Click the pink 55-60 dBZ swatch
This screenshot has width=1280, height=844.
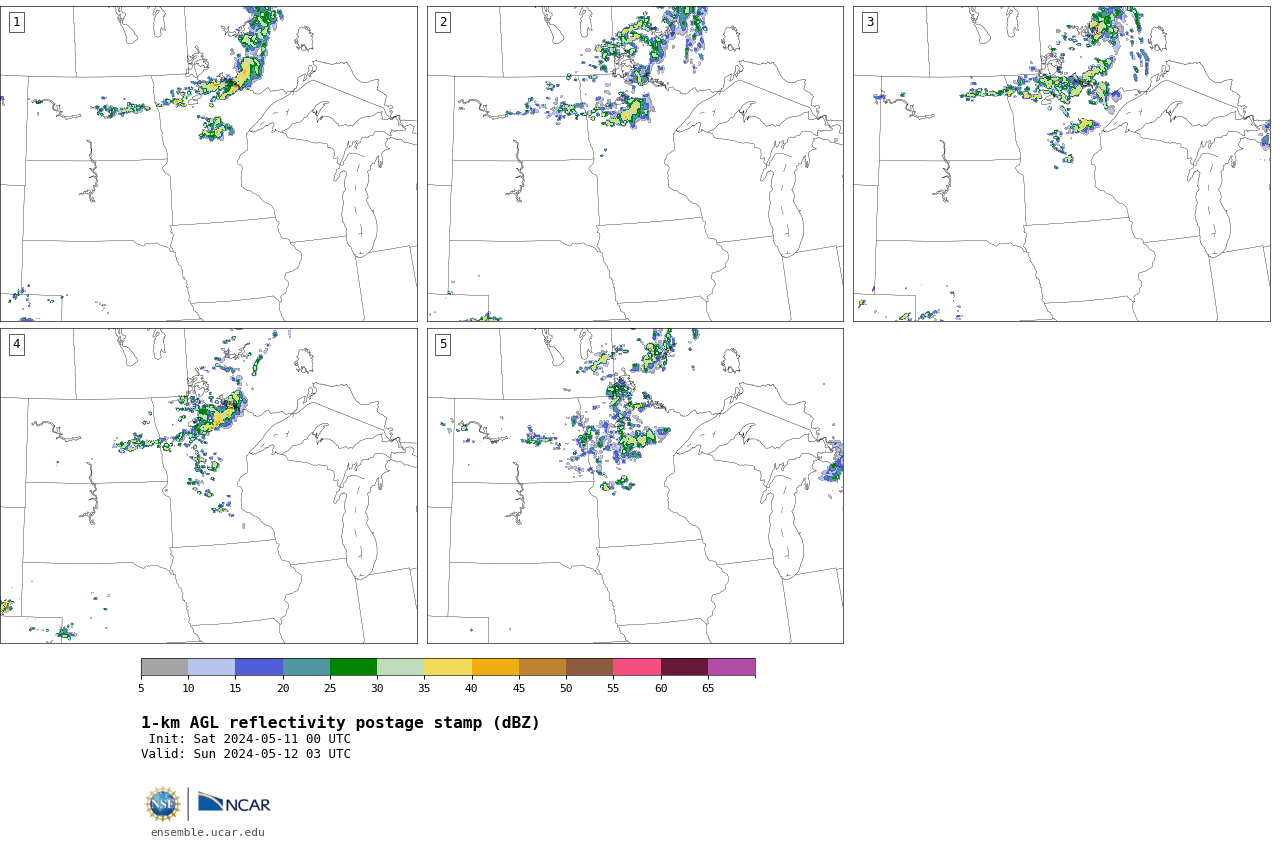click(637, 667)
